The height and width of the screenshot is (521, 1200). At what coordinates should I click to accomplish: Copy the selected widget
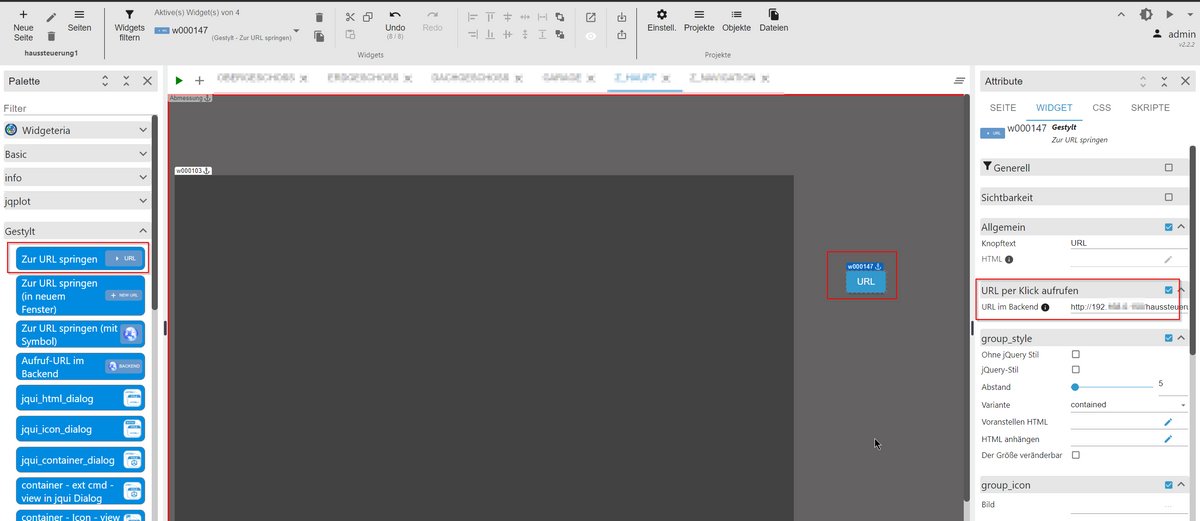point(368,17)
